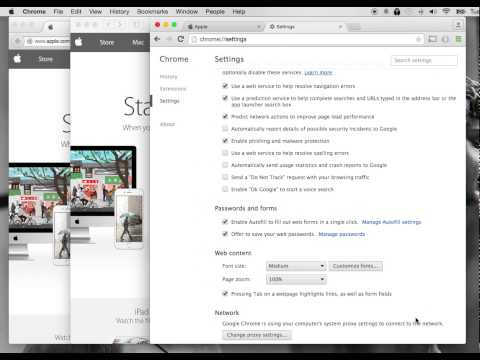Click the Search settings field
This screenshot has width=480, height=360.
[x=424, y=60]
